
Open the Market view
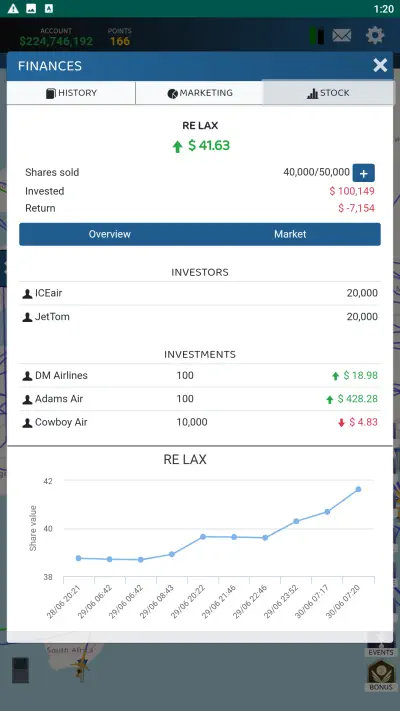click(290, 234)
